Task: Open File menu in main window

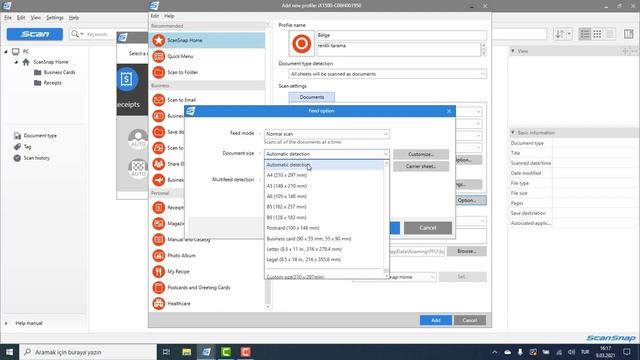Action: (8, 18)
